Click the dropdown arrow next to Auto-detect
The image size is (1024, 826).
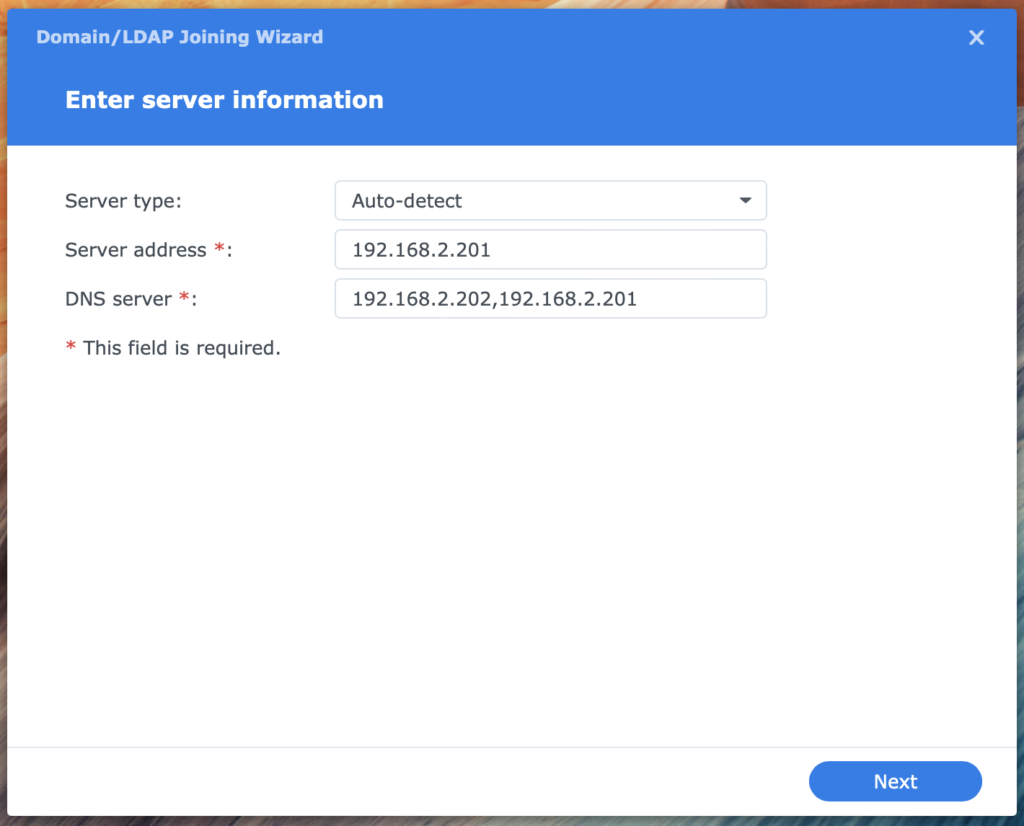[744, 200]
